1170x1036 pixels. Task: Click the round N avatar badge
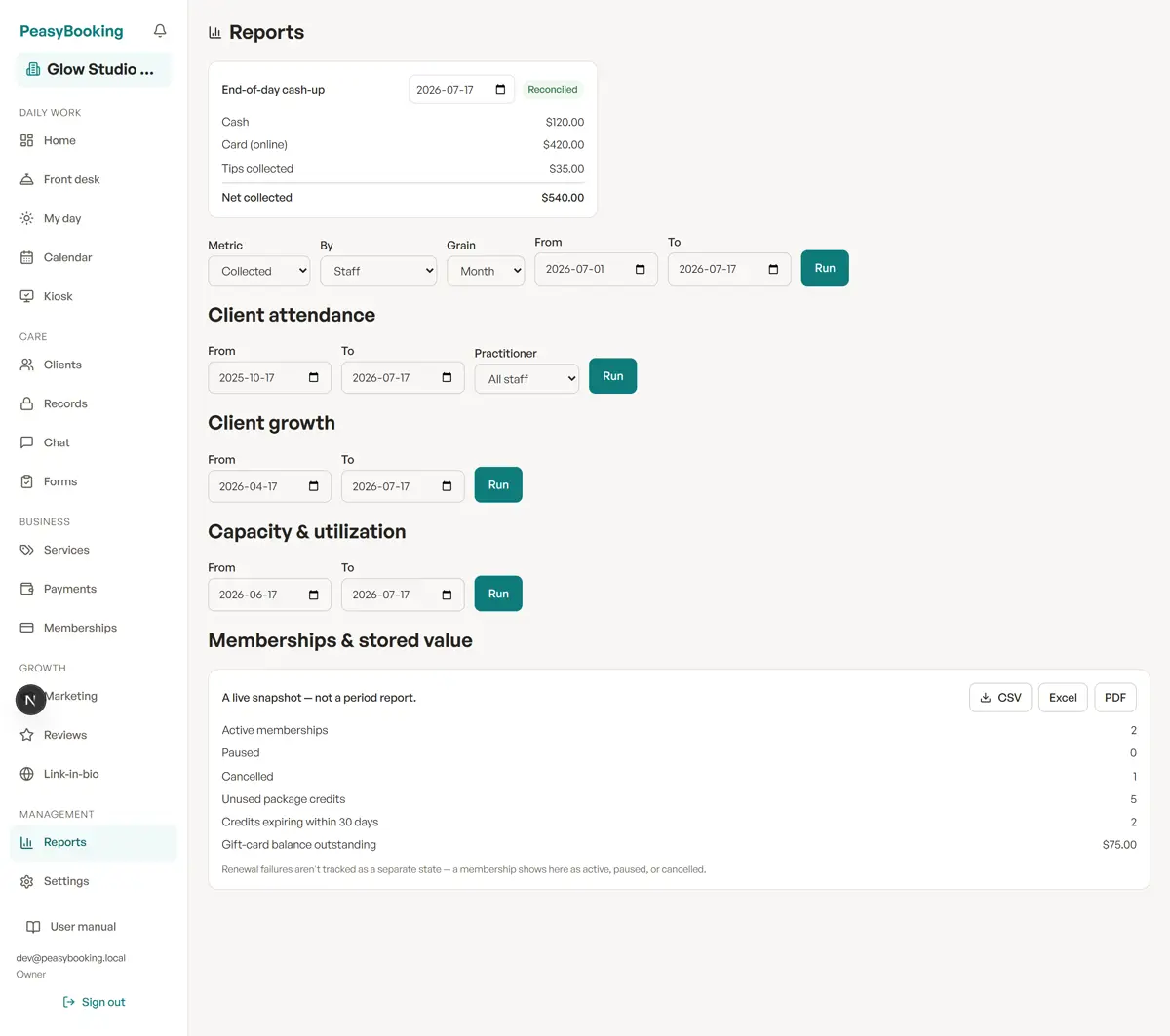30,700
